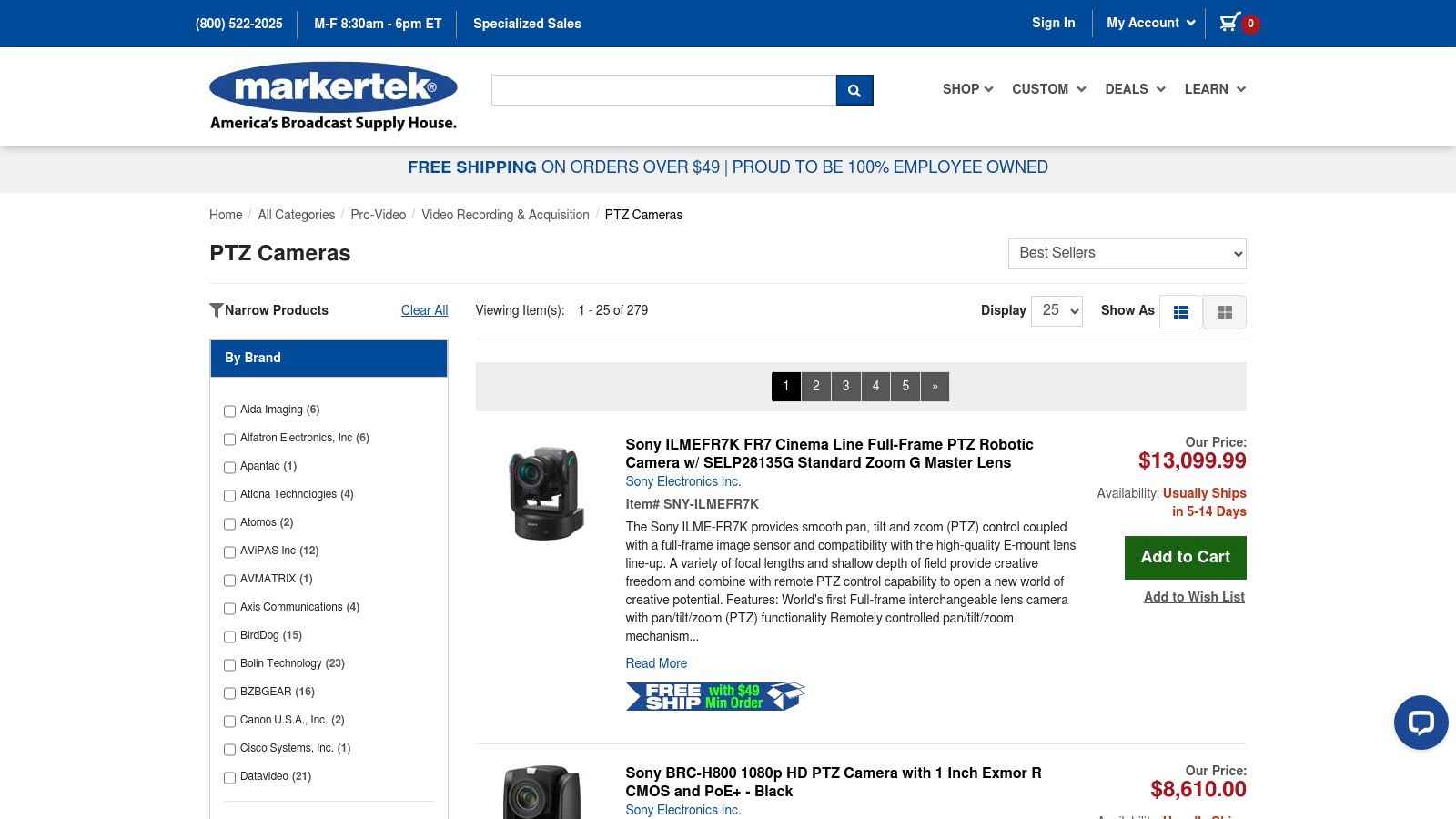This screenshot has height=819, width=1456.
Task: Click the (800) 522-2025 phone number
Action: 238,24
